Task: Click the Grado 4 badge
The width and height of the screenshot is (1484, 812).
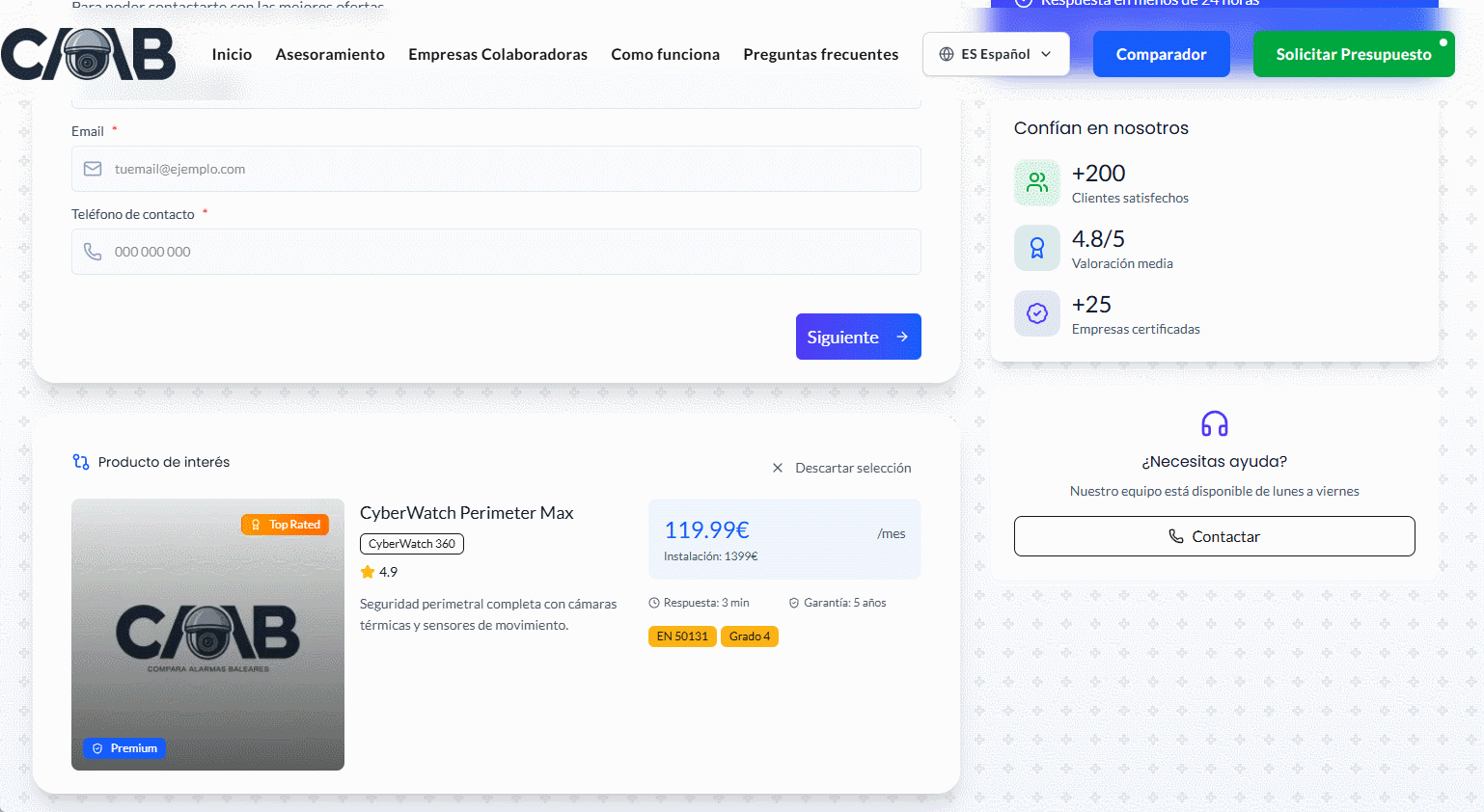Action: click(750, 636)
